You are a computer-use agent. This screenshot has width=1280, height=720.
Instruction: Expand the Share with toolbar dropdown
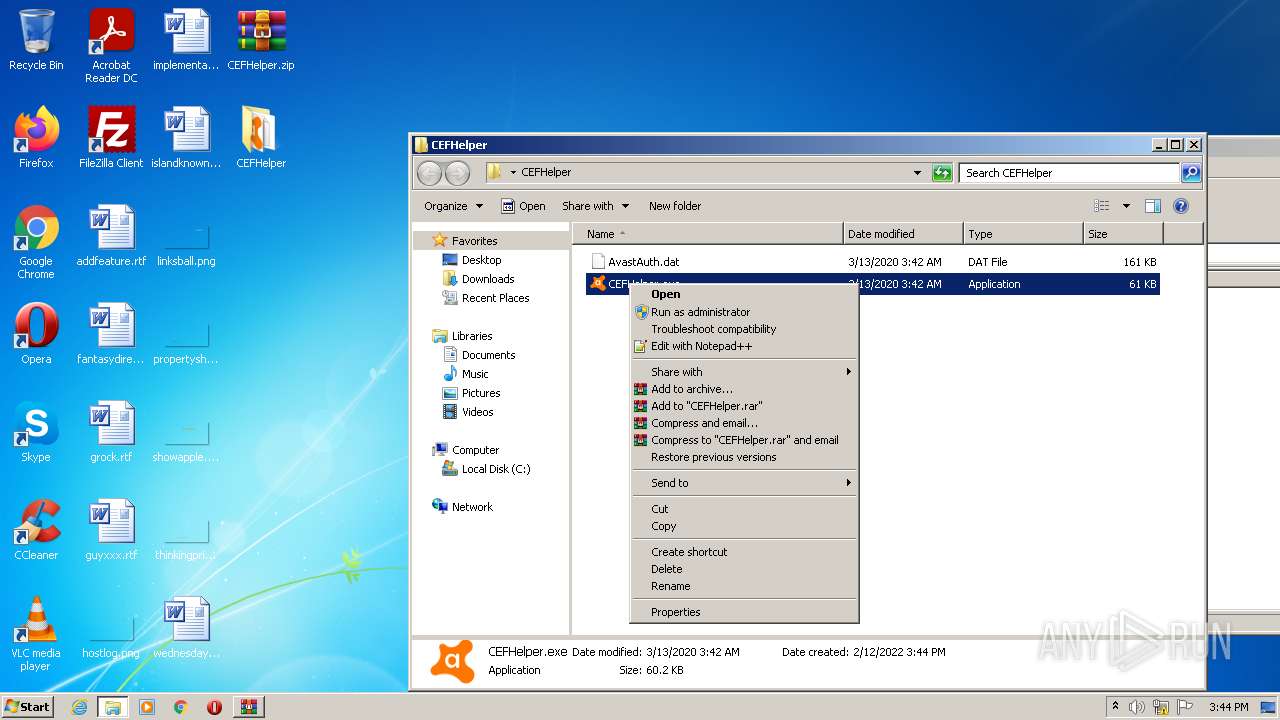click(x=596, y=206)
